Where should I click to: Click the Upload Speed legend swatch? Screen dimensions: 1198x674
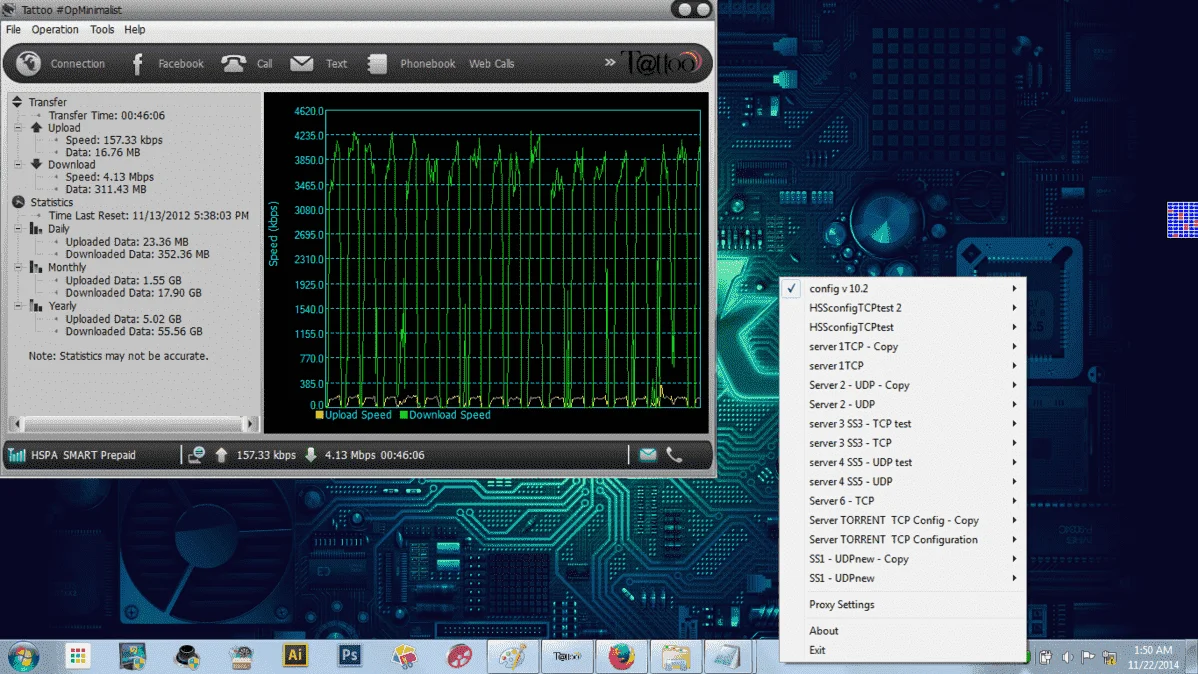click(319, 415)
